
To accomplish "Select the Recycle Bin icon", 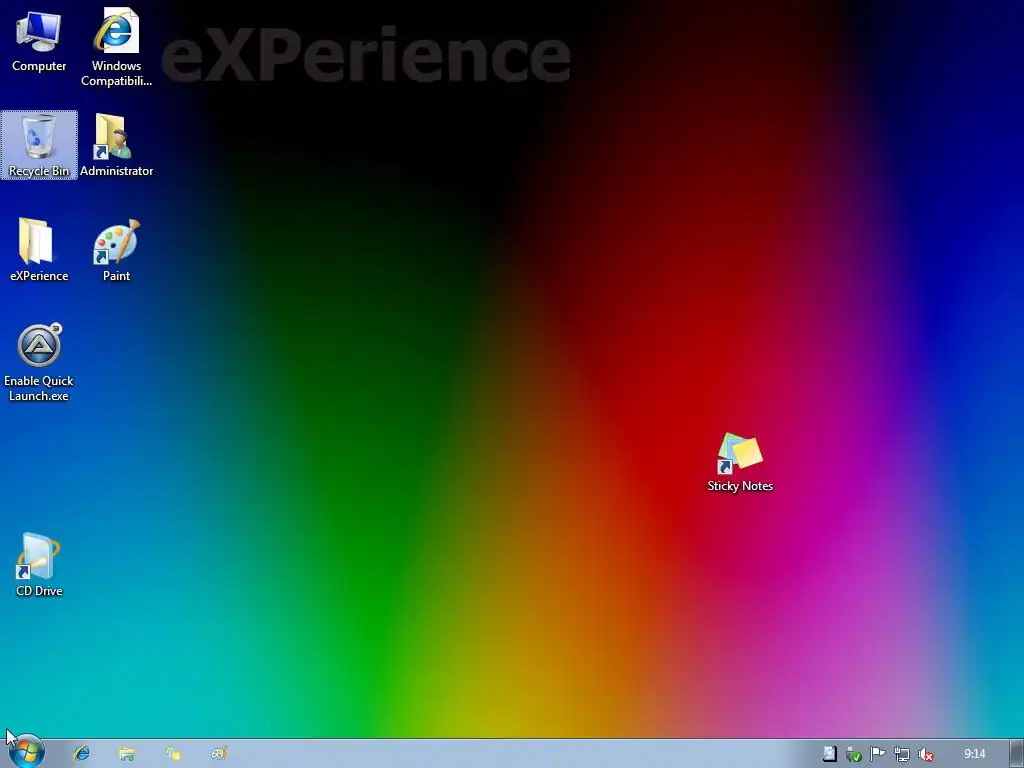I will pyautogui.click(x=39, y=145).
